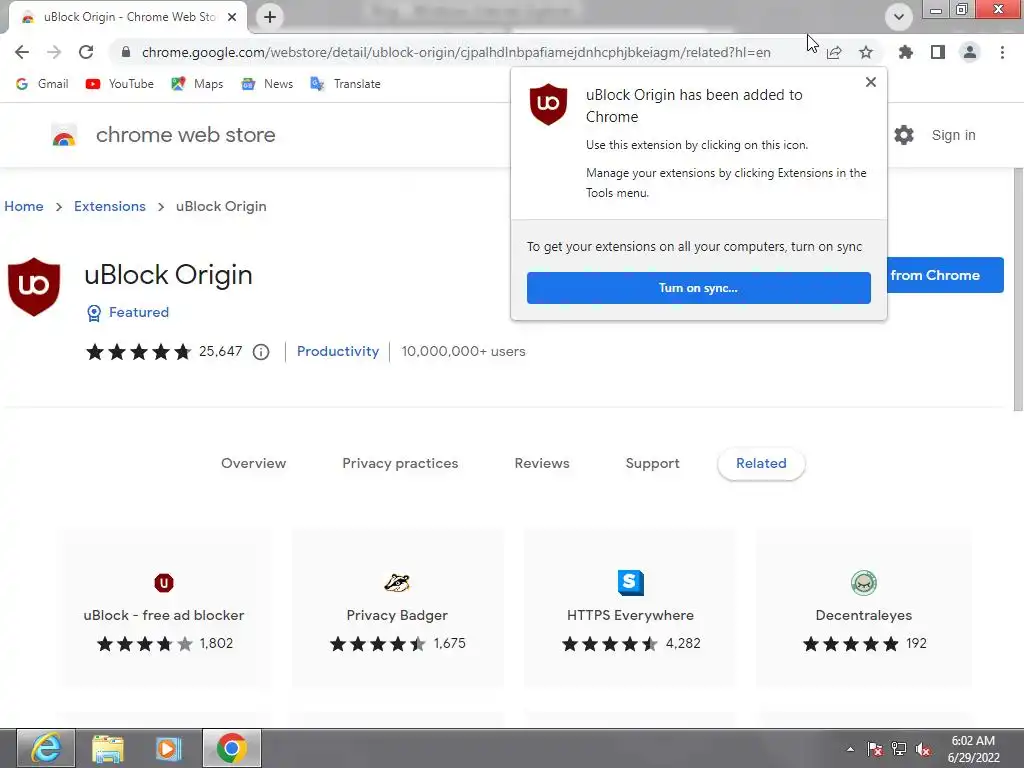
Task: Click Sign in on web store
Action: click(953, 135)
